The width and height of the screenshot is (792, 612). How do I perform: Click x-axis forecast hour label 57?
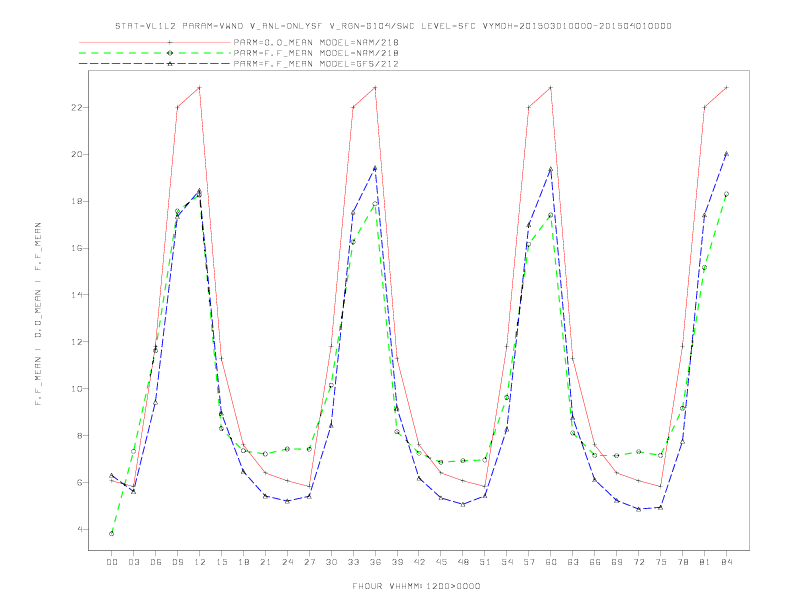[529, 562]
